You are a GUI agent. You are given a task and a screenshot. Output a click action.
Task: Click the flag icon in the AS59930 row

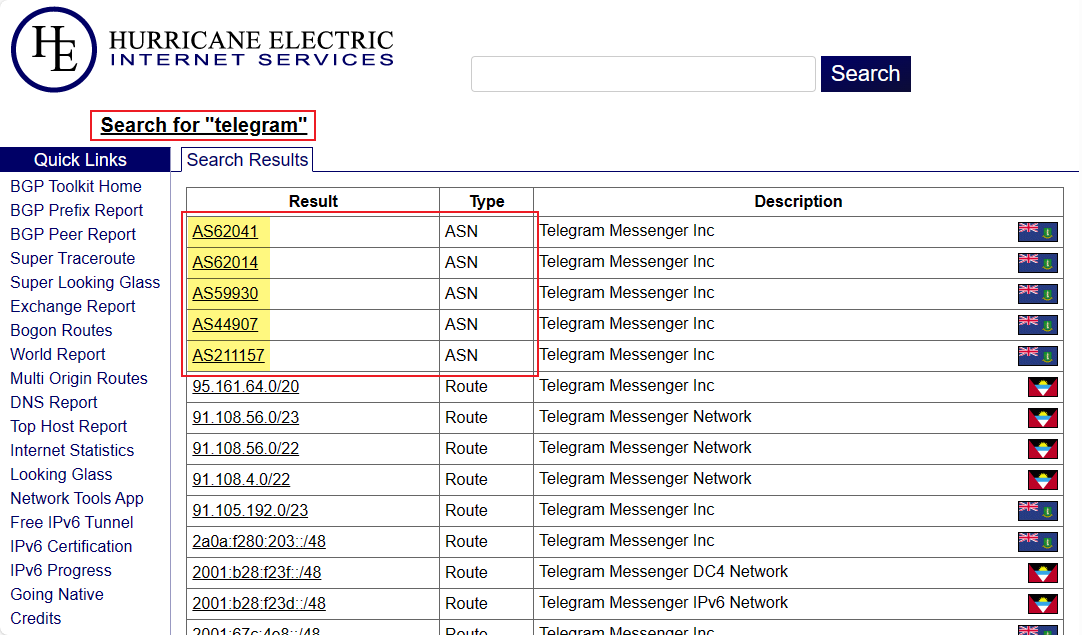point(1037,294)
